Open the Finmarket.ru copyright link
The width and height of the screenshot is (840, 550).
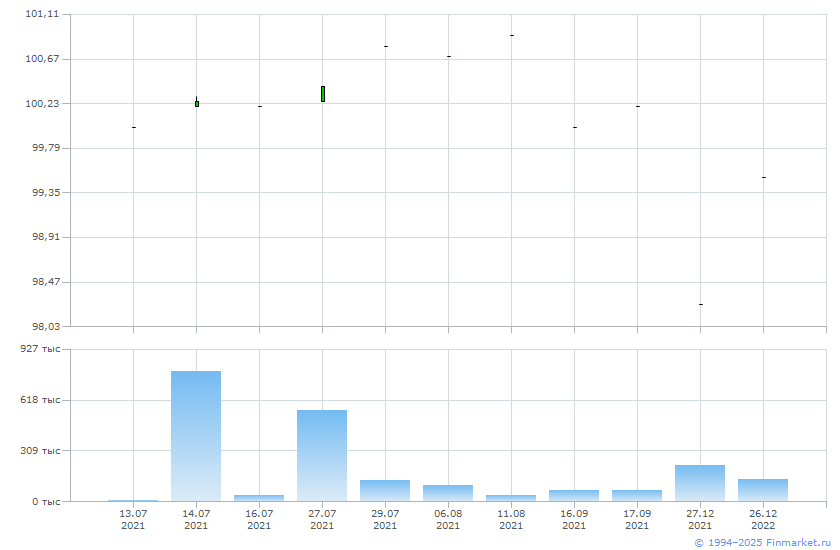click(x=763, y=543)
